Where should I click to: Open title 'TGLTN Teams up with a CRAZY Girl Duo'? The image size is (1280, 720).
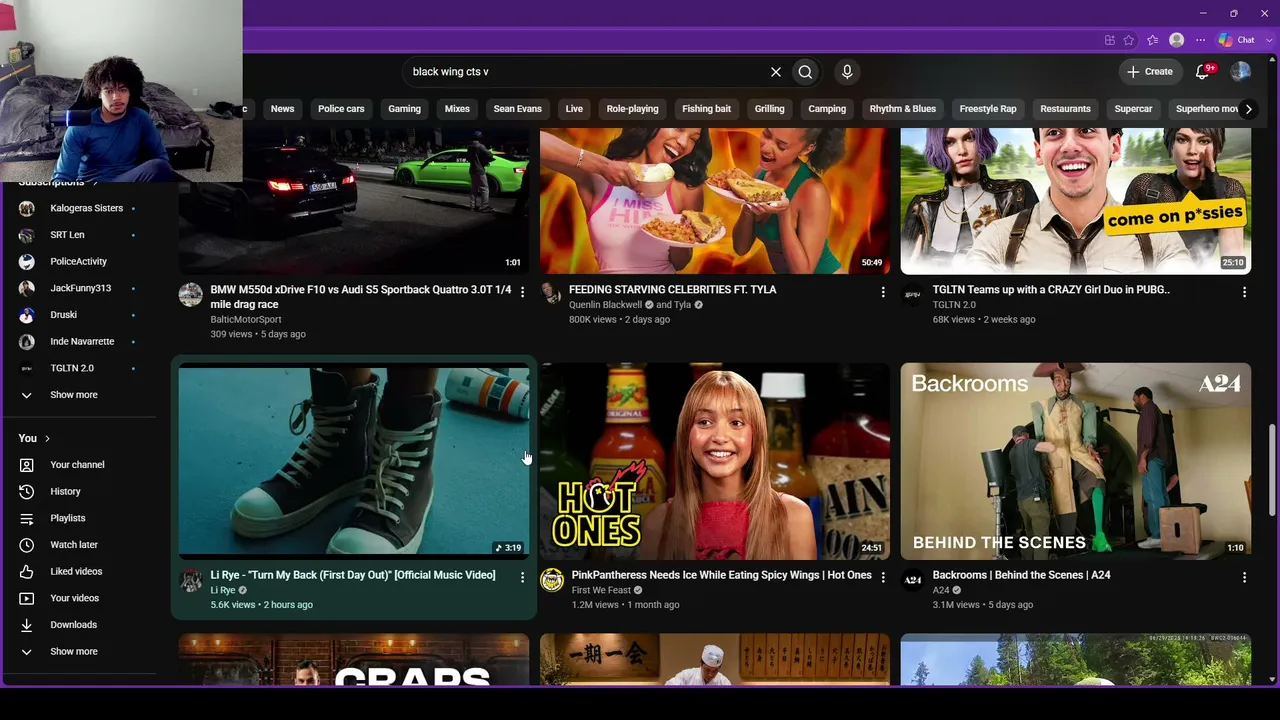[x=1051, y=290]
